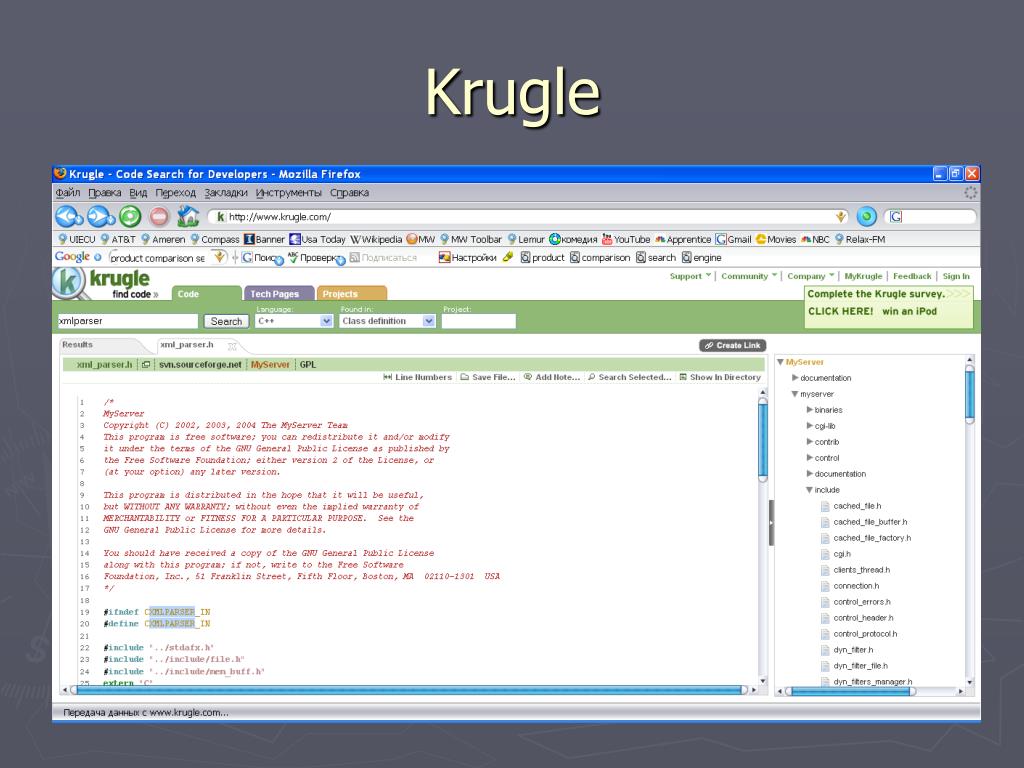The height and width of the screenshot is (768, 1024).
Task: Click the Google toolbar highlighter icon
Action: click(507, 258)
